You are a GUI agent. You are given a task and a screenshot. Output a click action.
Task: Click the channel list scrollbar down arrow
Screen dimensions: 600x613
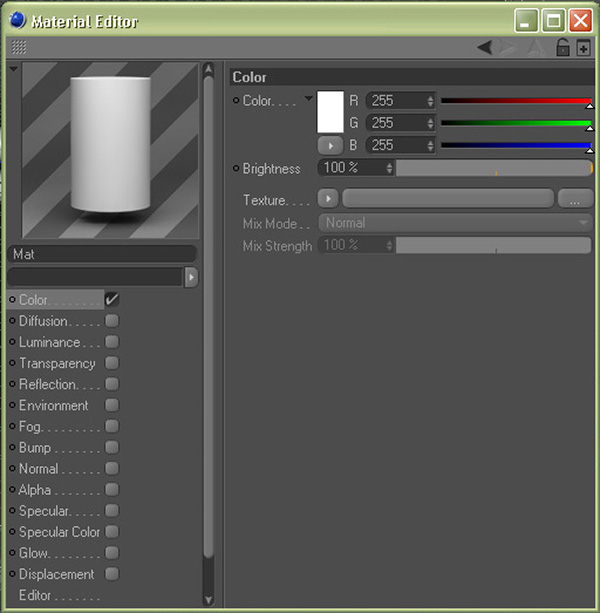tap(209, 600)
